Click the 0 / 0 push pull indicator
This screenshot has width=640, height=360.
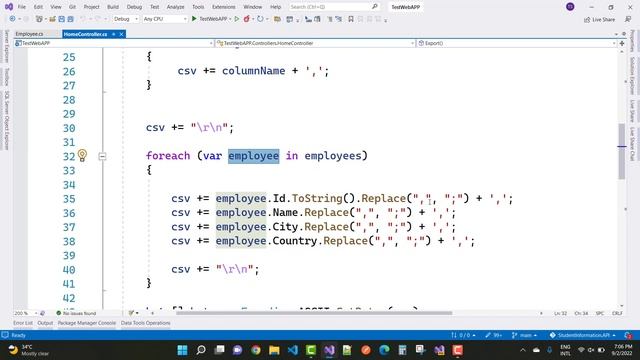[x=463, y=335]
